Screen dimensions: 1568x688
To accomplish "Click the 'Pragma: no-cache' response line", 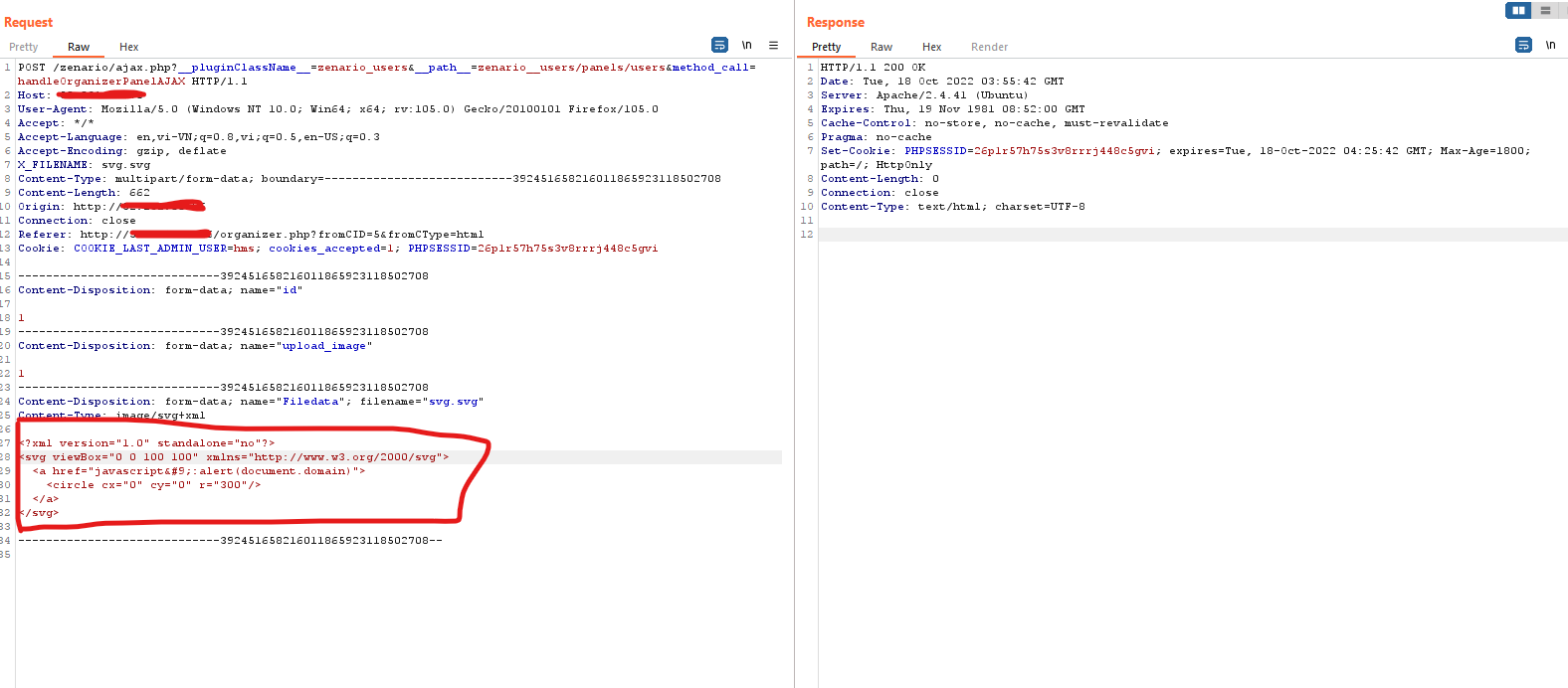I will coord(877,137).
